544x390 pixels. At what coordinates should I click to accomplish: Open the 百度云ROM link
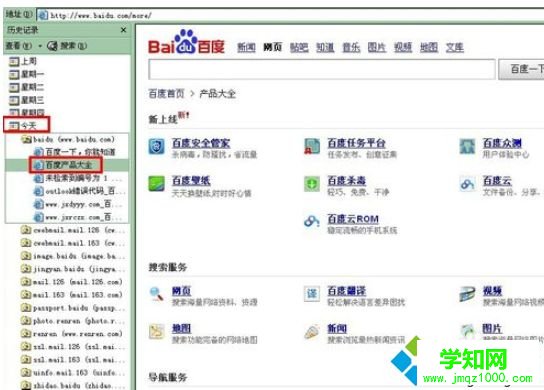pyautogui.click(x=353, y=219)
